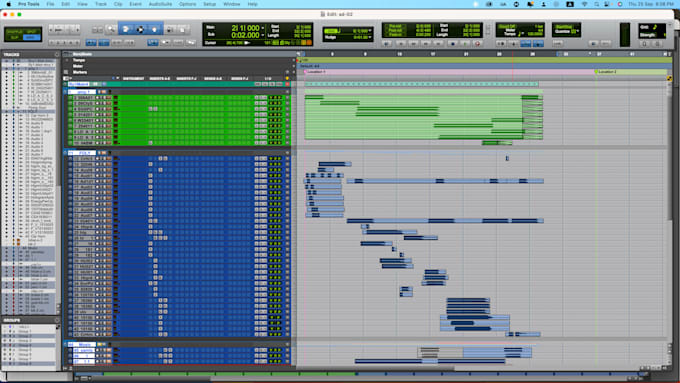This screenshot has width=680, height=383.
Task: Click the SENDS A-E column header
Action: (213, 79)
